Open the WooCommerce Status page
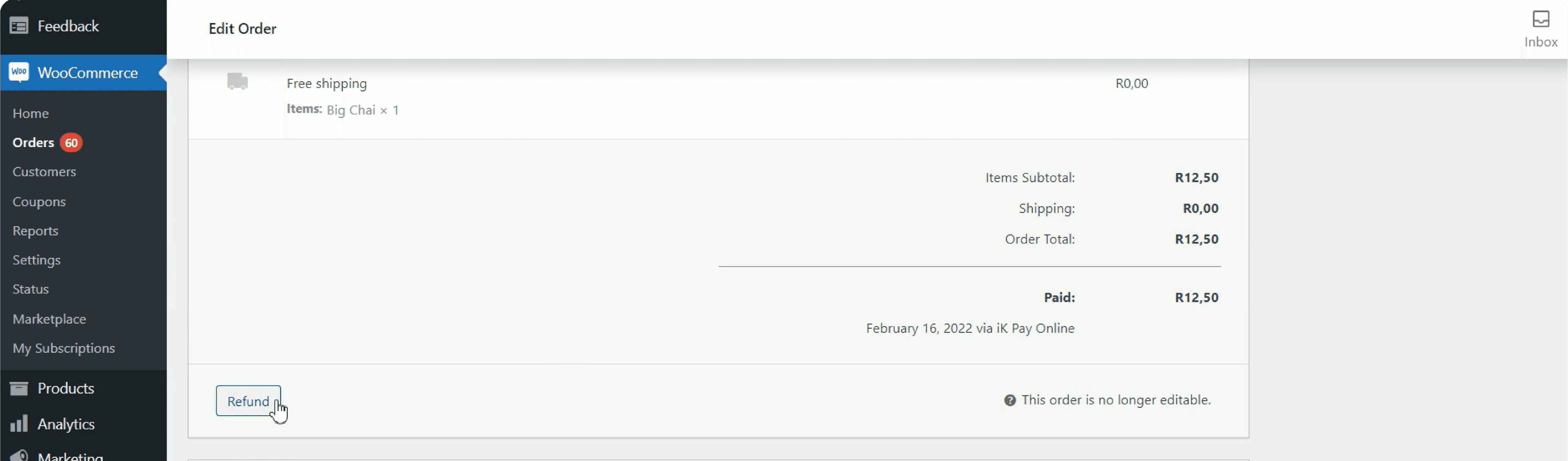Image resolution: width=1568 pixels, height=461 pixels. (x=31, y=289)
